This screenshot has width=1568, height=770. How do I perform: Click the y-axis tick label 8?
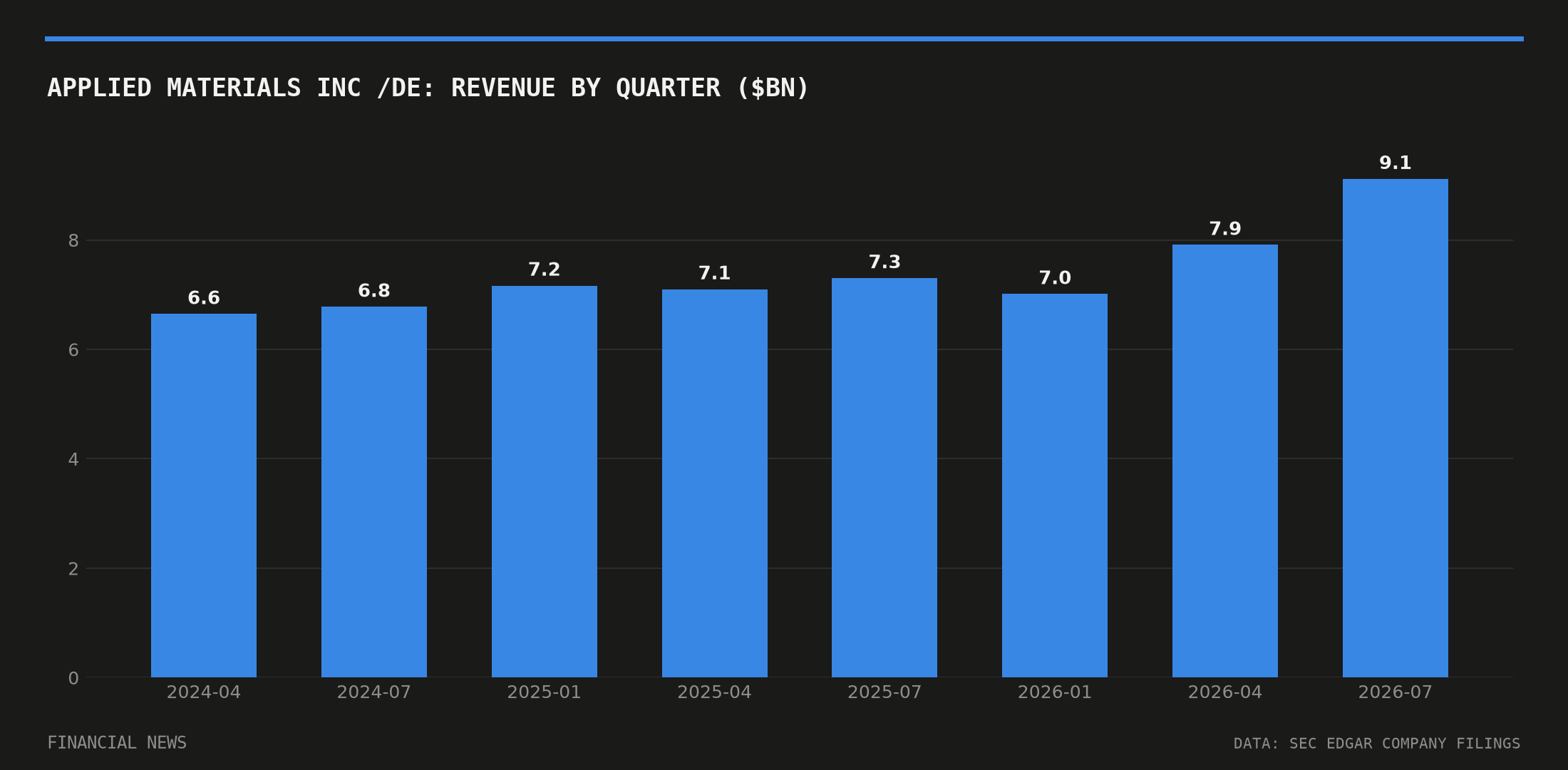pyautogui.click(x=73, y=241)
